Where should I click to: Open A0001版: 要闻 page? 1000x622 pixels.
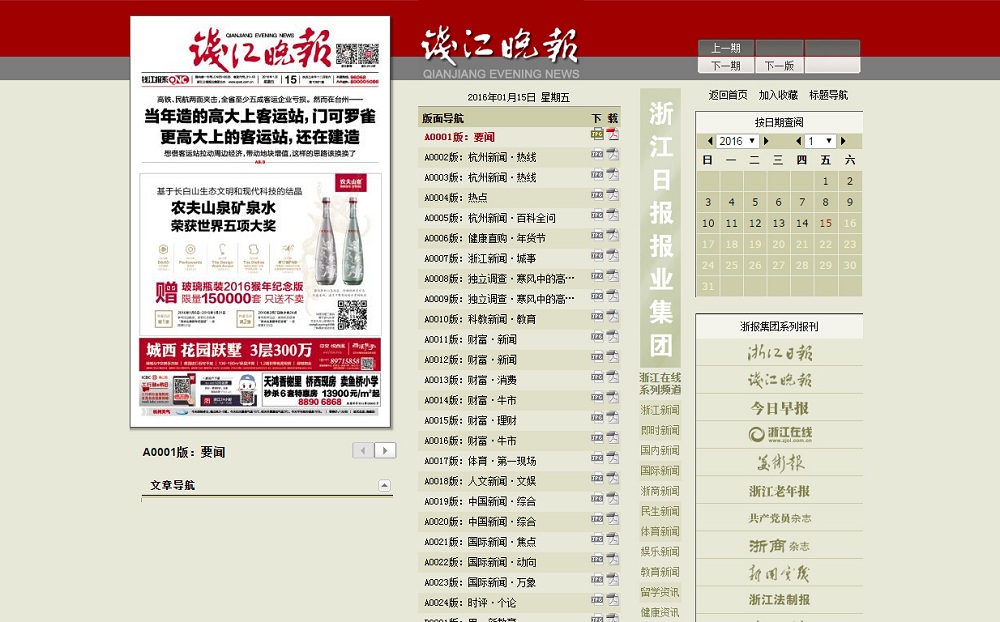(x=459, y=137)
